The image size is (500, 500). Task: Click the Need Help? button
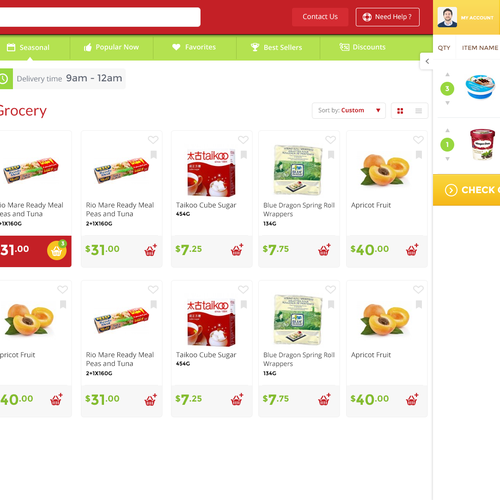[x=387, y=17]
